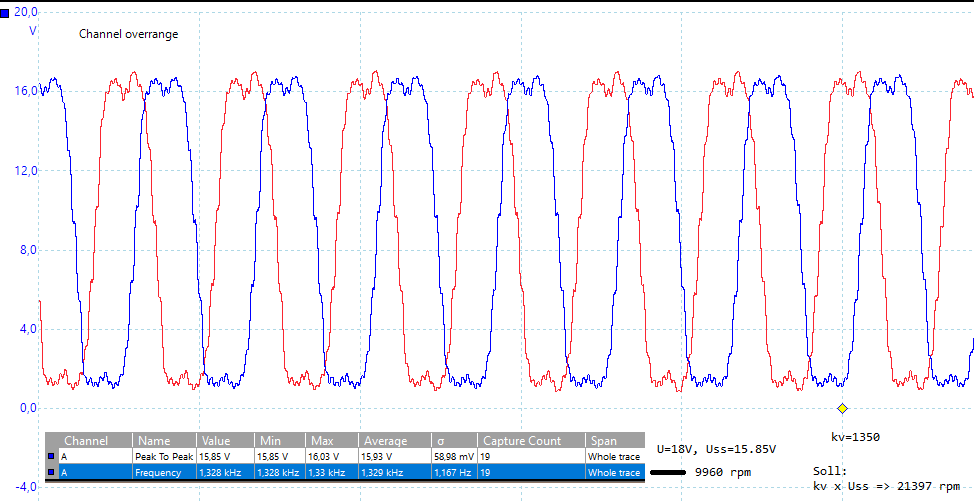Image resolution: width=974 pixels, height=503 pixels.
Task: Click the 4,0 axis label
Action: (28, 329)
